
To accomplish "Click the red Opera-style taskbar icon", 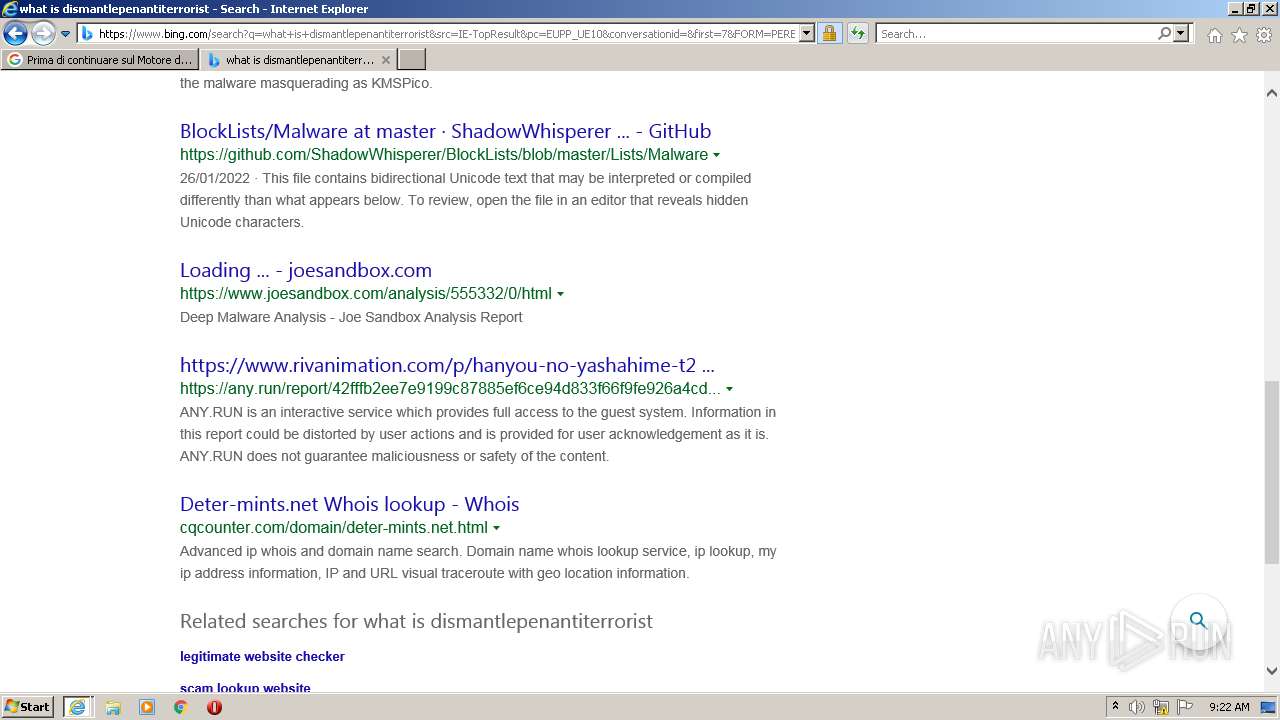I will tap(214, 707).
